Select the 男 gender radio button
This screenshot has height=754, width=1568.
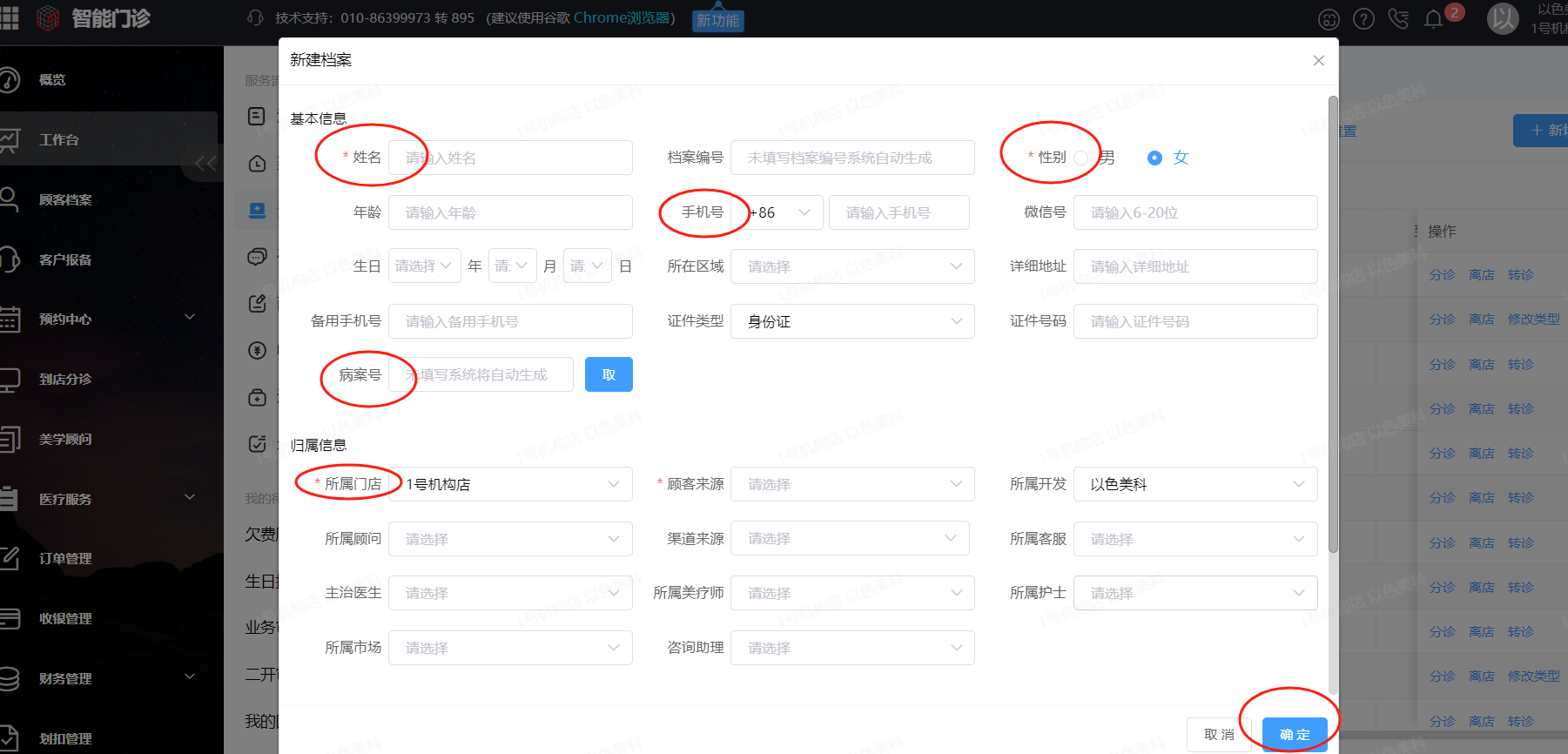pyautogui.click(x=1081, y=158)
